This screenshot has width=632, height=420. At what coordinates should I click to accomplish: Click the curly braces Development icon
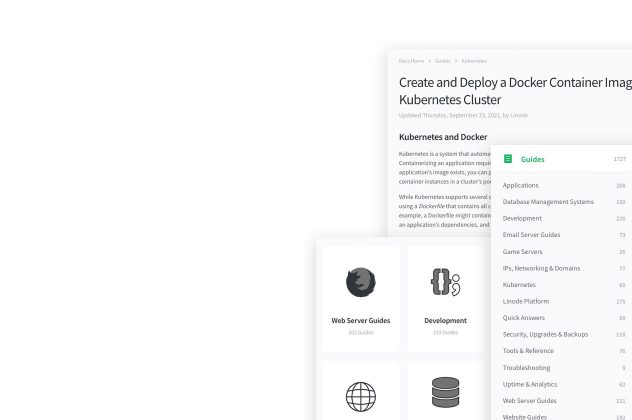pos(445,283)
